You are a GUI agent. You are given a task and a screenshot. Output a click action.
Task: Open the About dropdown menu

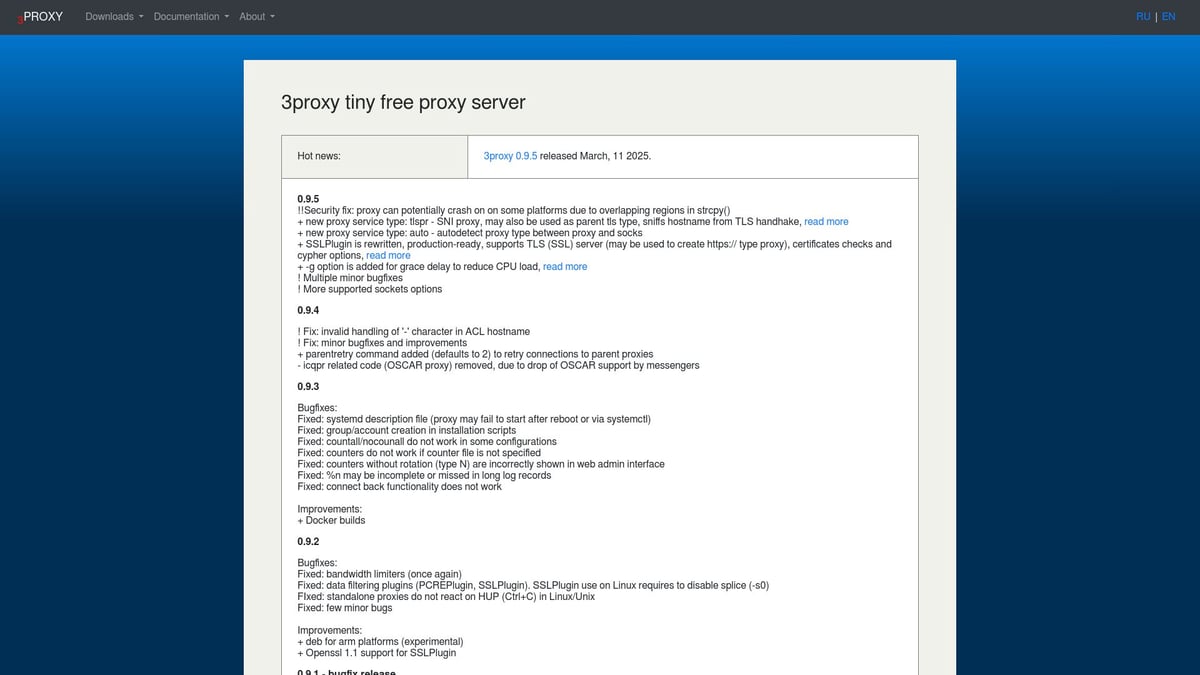click(257, 17)
